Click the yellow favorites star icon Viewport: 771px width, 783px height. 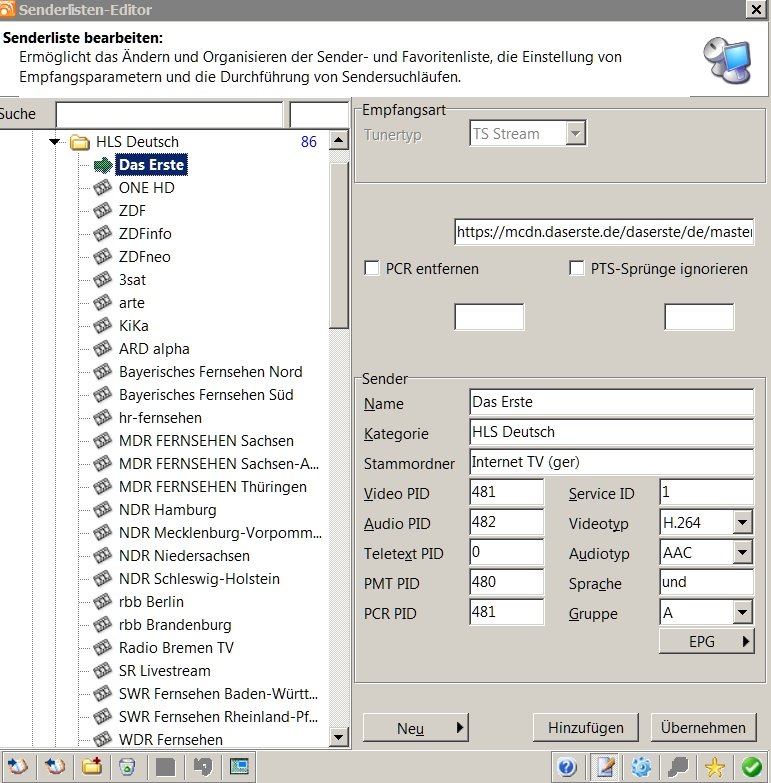click(x=715, y=767)
